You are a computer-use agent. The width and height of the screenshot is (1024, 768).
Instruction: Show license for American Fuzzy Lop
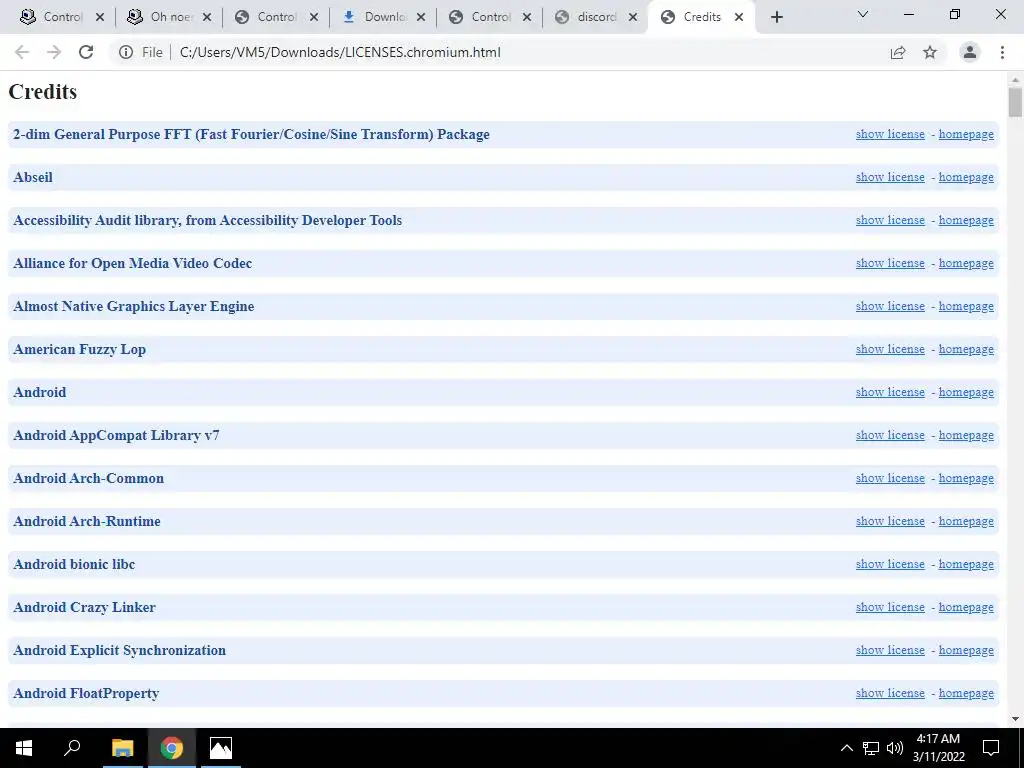[890, 349]
